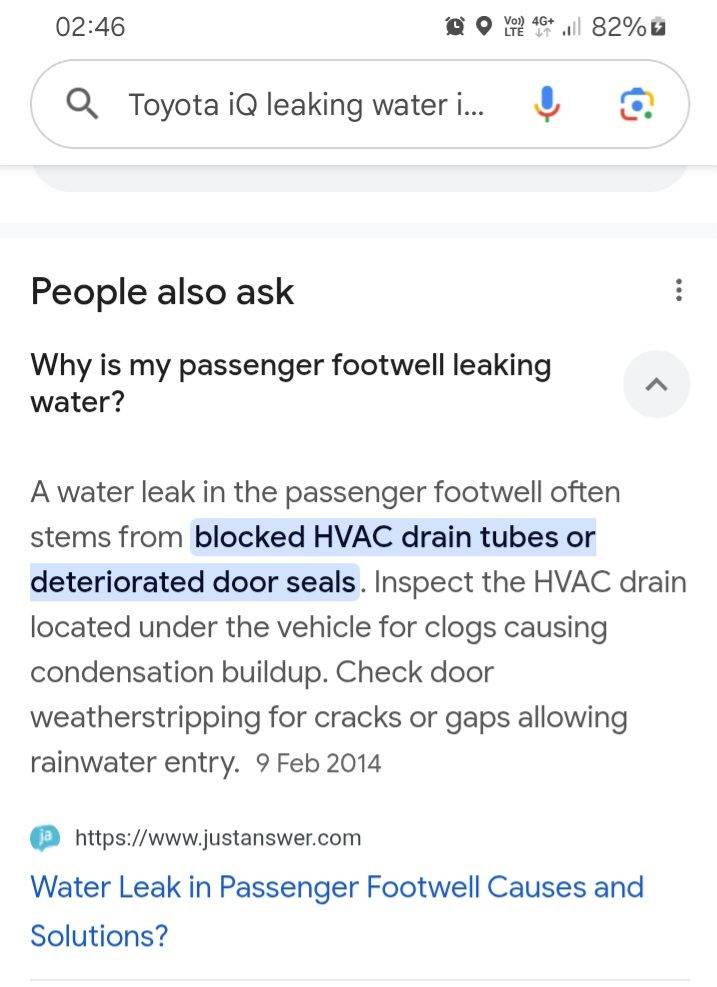Click the Toyota iQ search query field
The width and height of the screenshot is (717, 987).
click(x=305, y=104)
